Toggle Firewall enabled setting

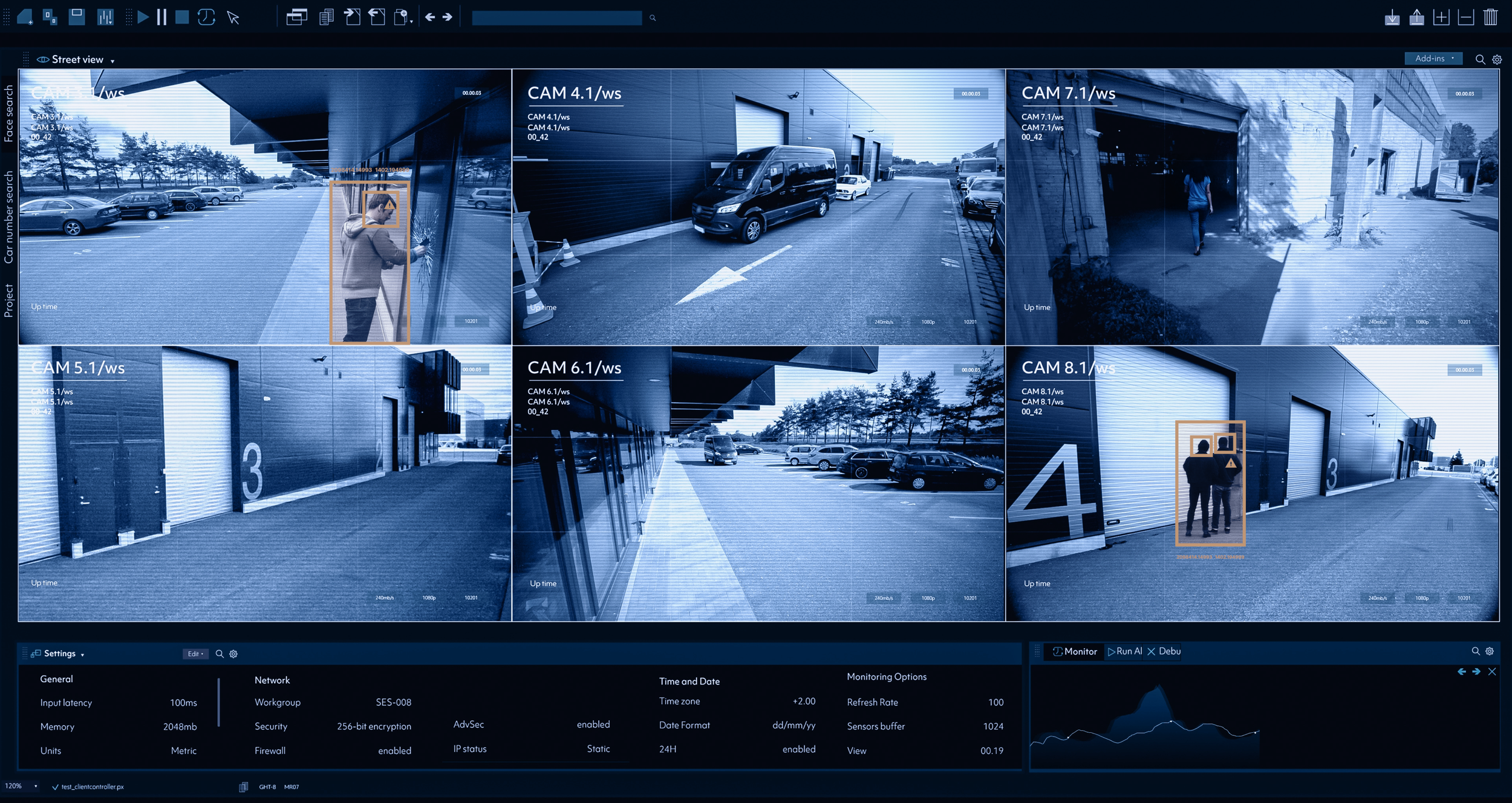point(394,750)
